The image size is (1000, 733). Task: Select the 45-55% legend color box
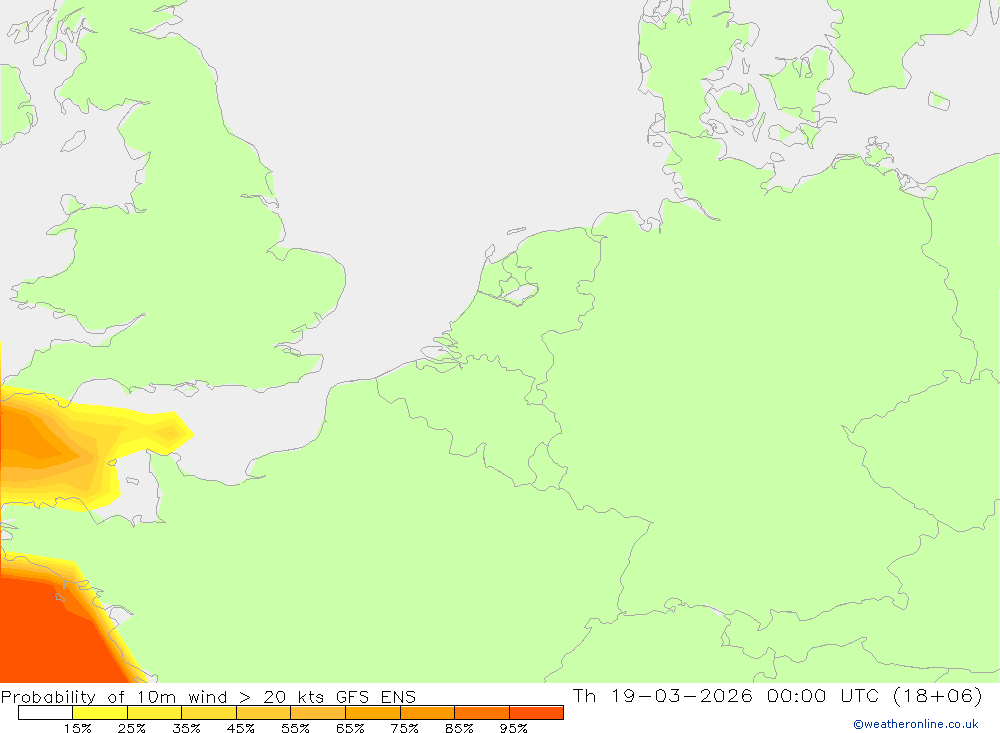point(264,713)
